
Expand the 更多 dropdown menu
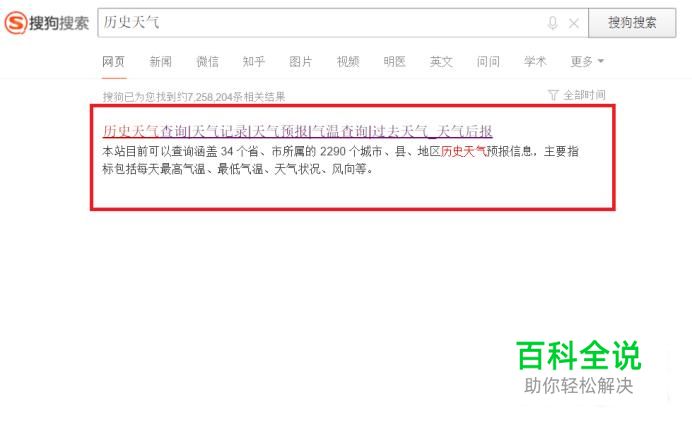click(587, 61)
